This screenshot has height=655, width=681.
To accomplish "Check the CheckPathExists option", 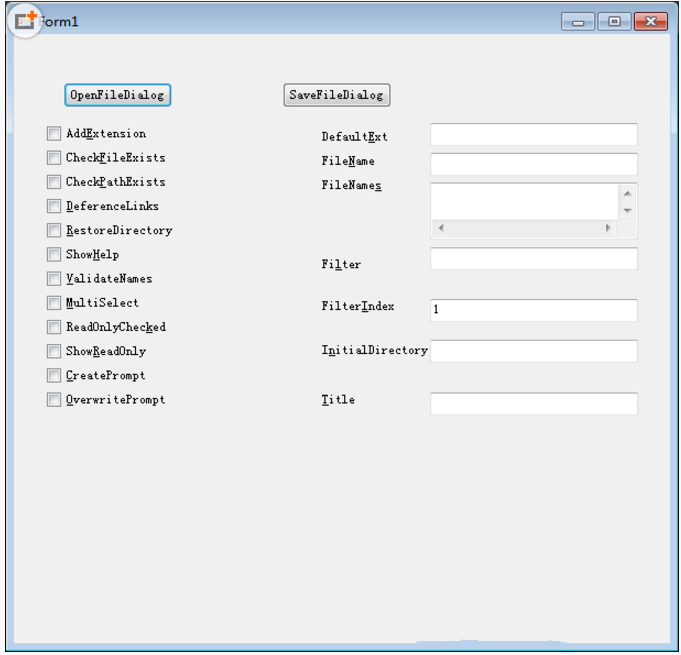I will point(54,182).
